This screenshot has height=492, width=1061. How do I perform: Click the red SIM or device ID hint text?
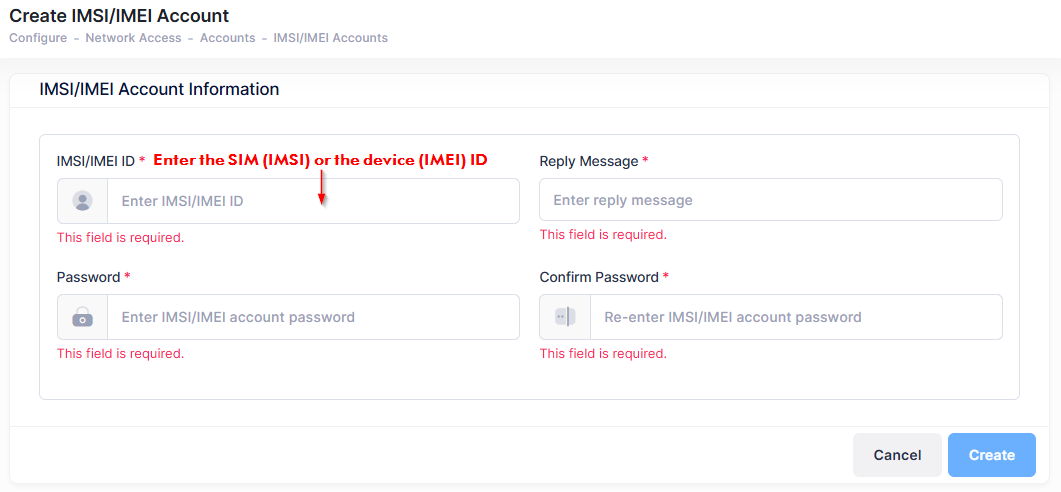(320, 160)
